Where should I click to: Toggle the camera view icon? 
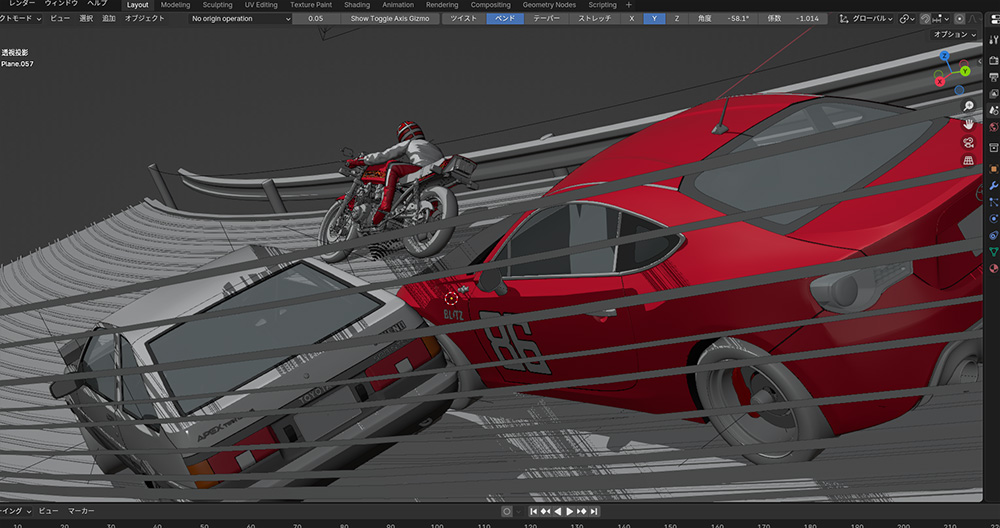point(969,142)
